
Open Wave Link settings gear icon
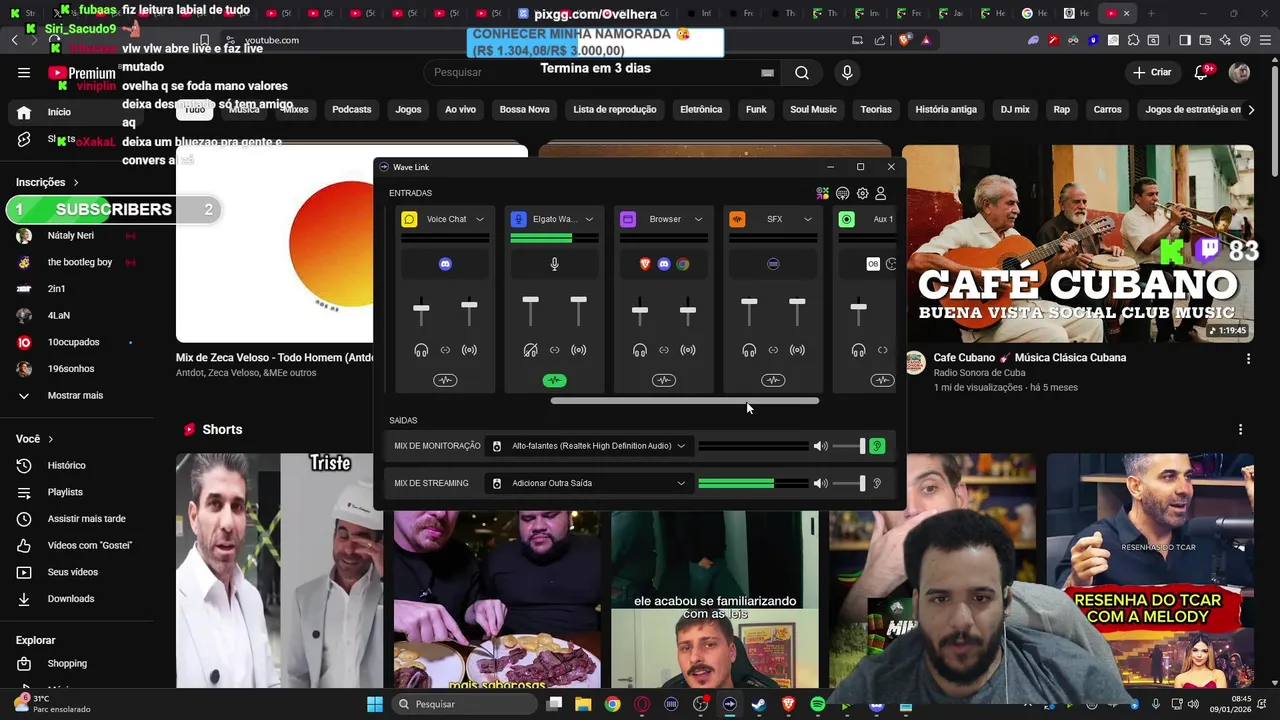(x=862, y=193)
